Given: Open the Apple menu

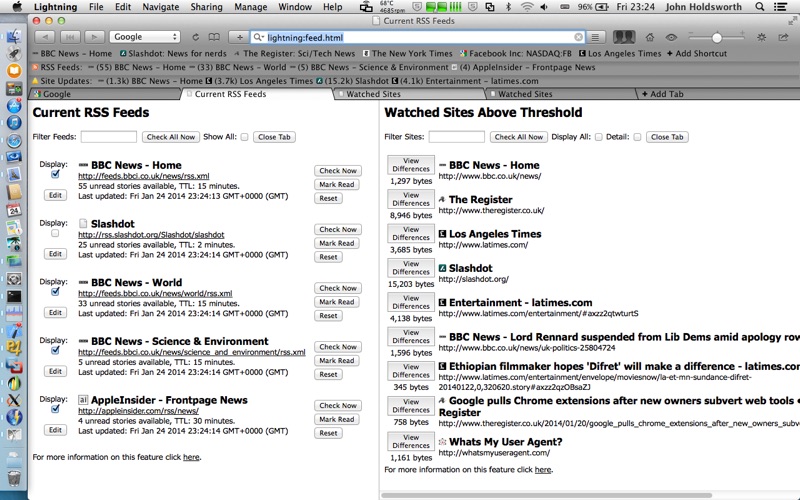Looking at the screenshot, I should point(17,7).
